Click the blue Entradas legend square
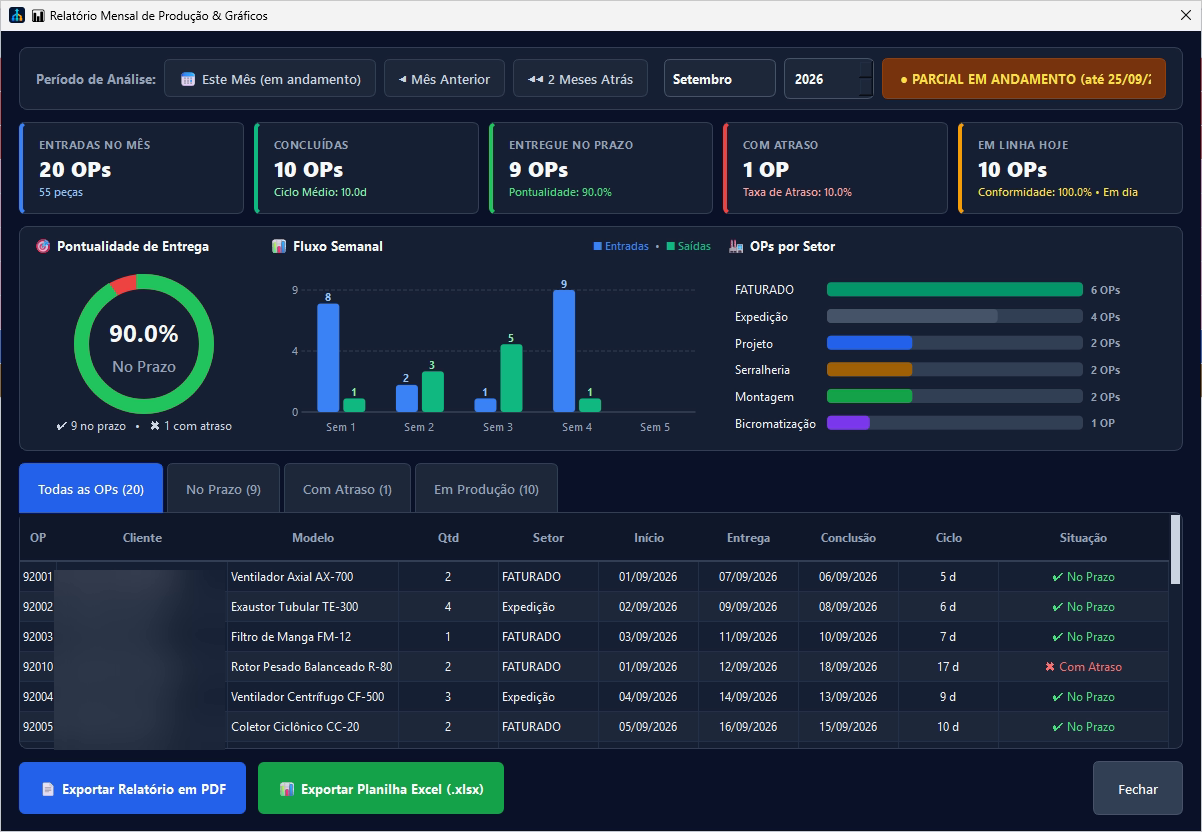 tap(598, 246)
